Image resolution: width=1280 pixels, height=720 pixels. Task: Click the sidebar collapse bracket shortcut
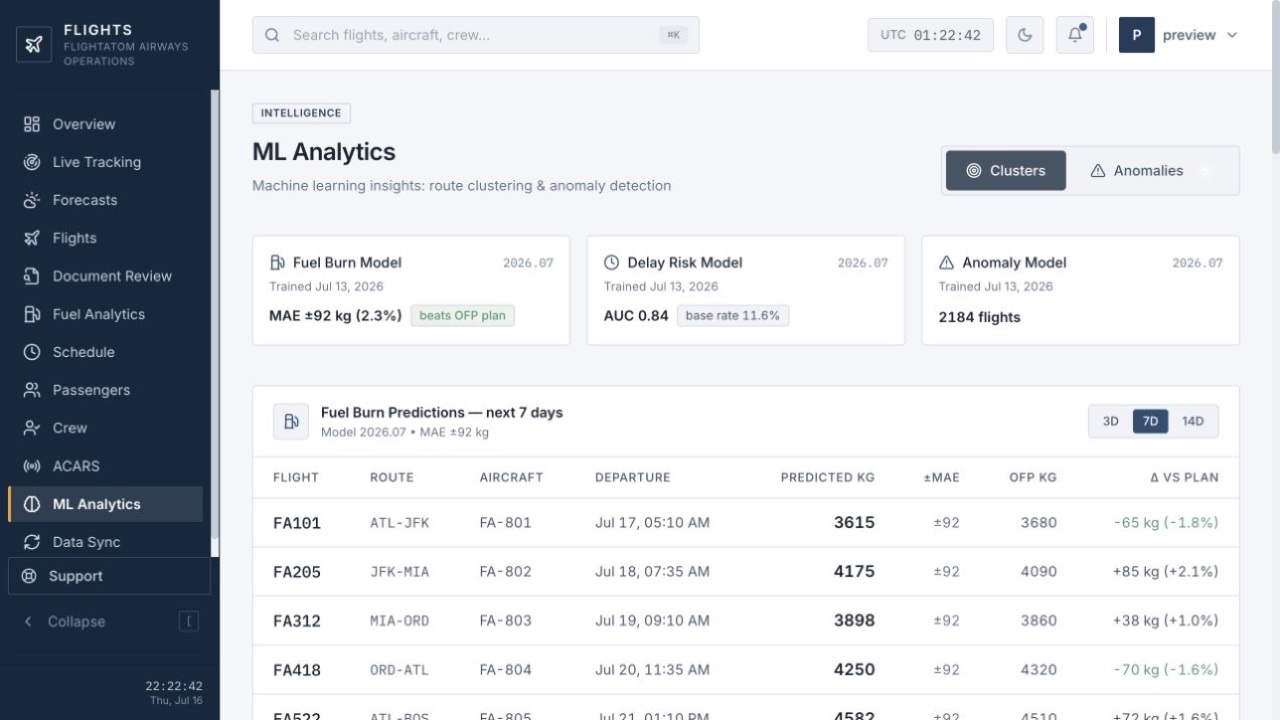[189, 621]
